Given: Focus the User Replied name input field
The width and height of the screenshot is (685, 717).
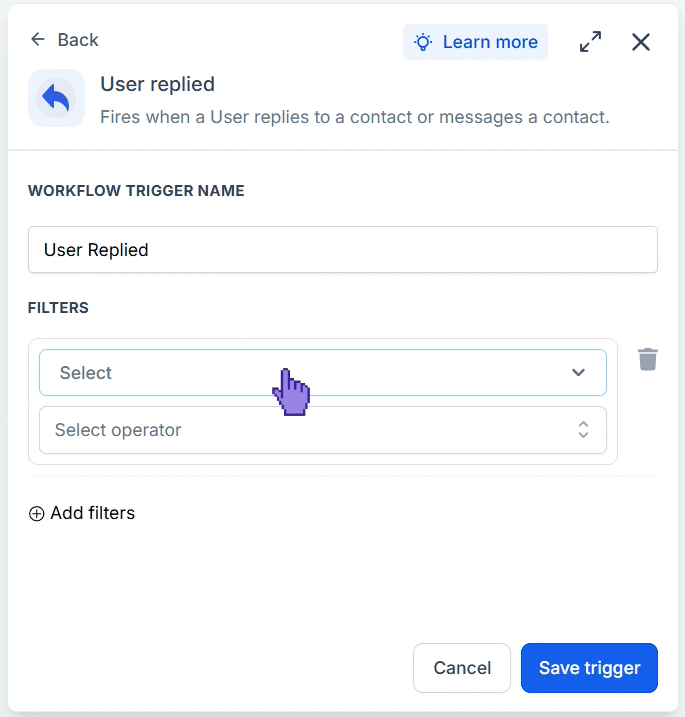Looking at the screenshot, I should point(342,250).
